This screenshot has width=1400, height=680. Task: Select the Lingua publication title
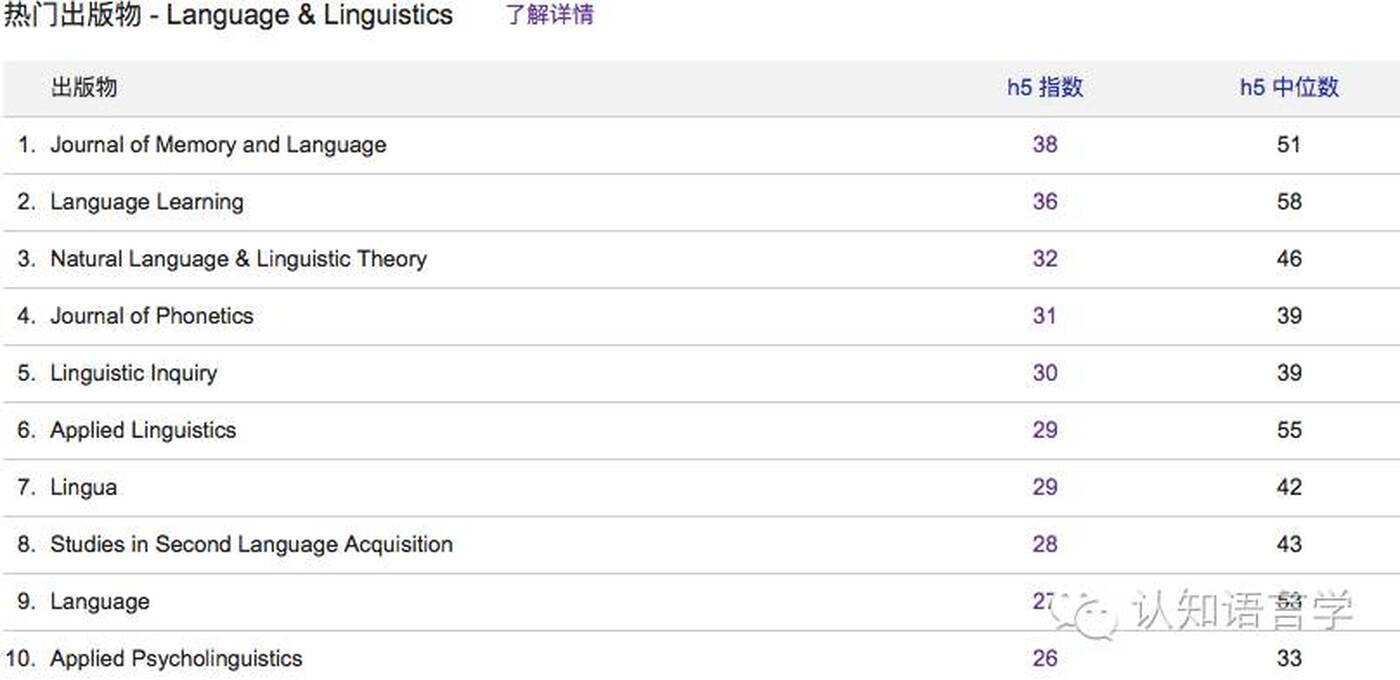click(83, 488)
